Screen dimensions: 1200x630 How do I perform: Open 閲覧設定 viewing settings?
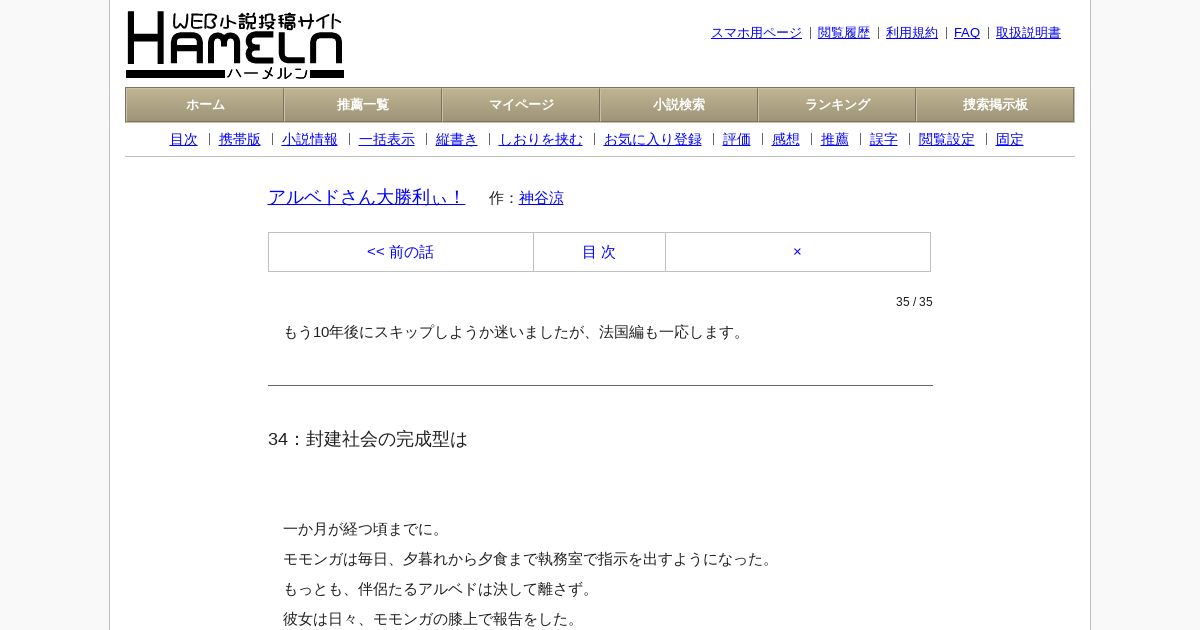click(x=947, y=139)
